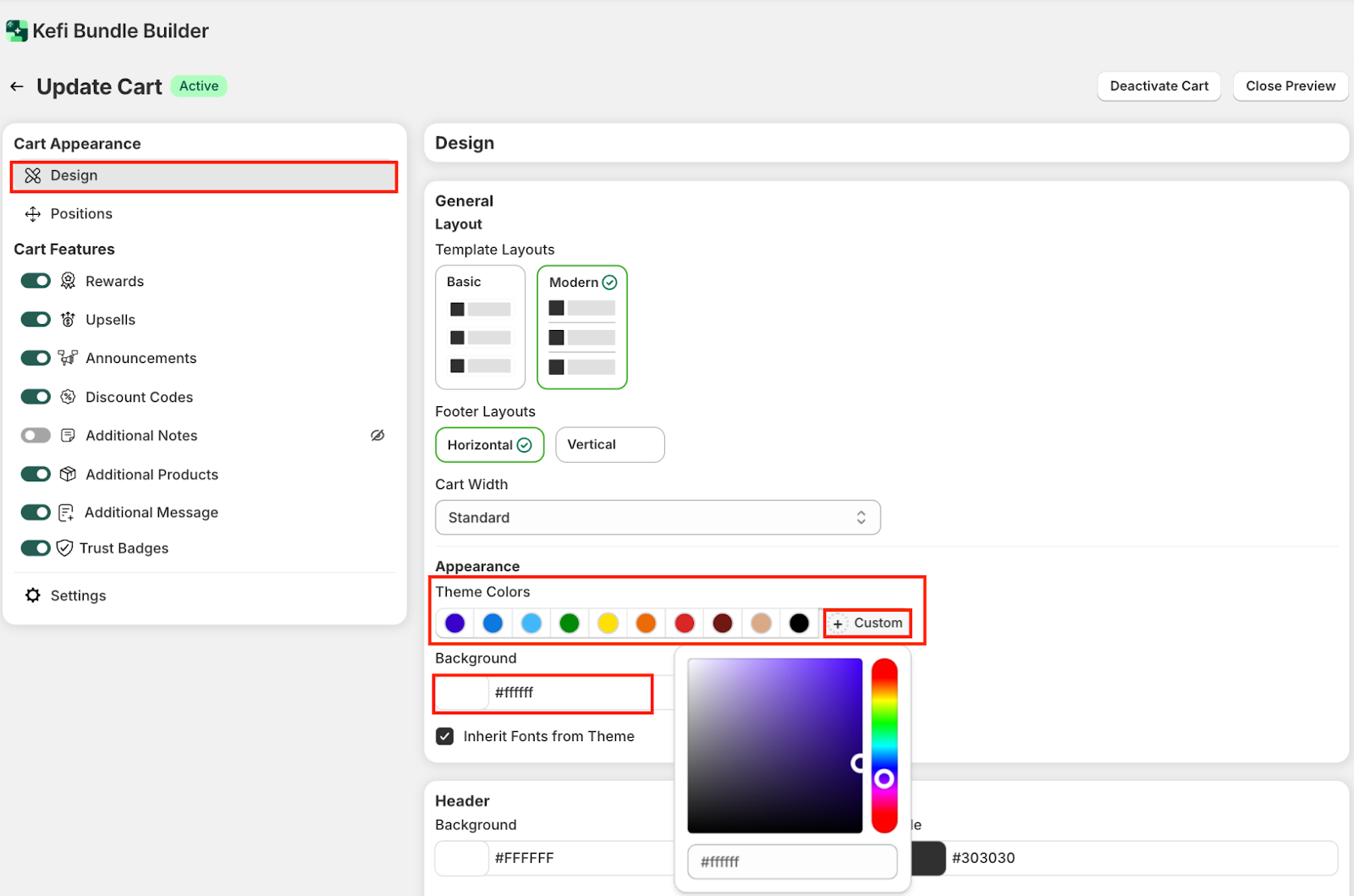Toggle visibility eye icon for Additional Notes

point(377,436)
